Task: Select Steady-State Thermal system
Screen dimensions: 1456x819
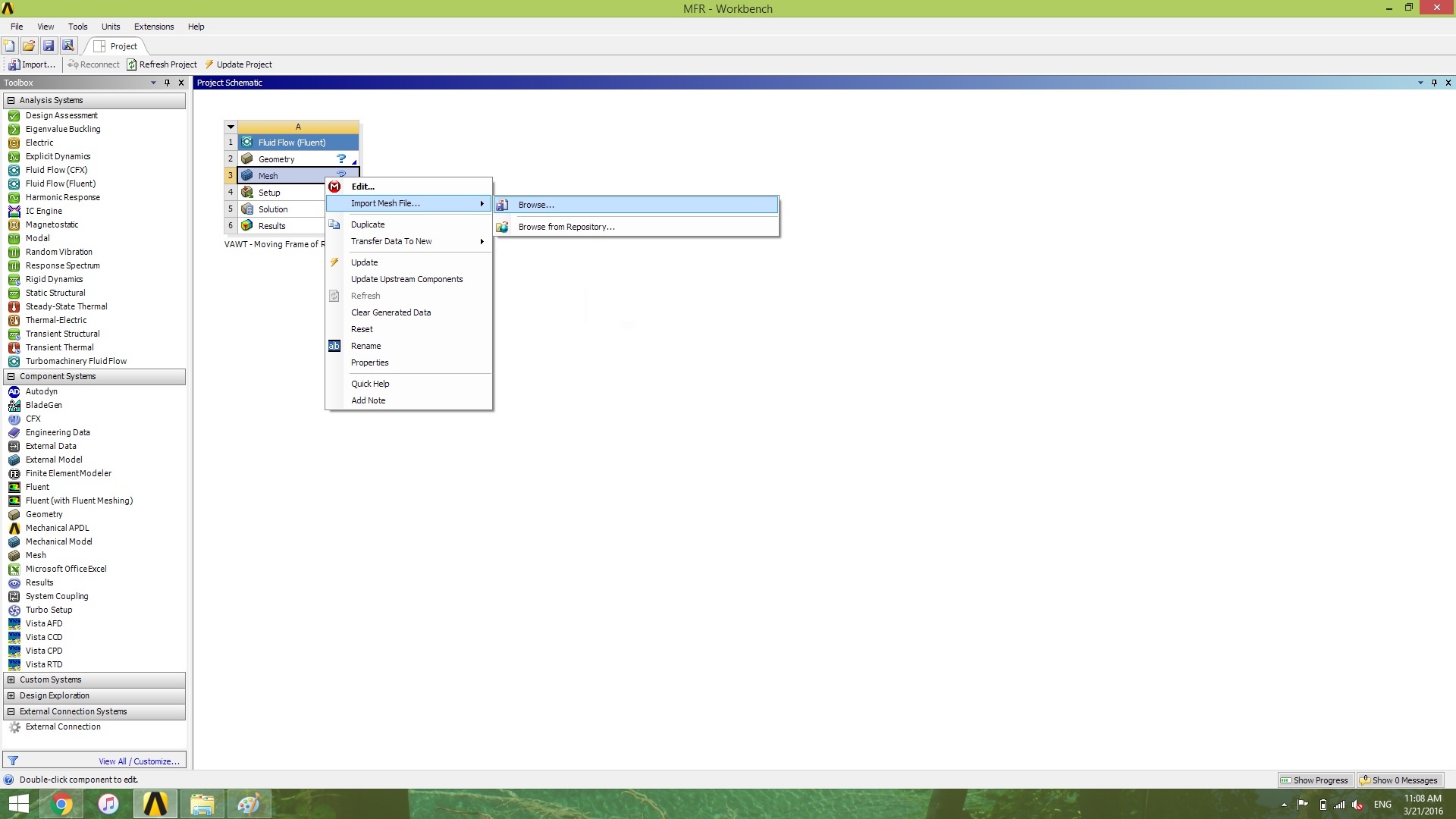Action: pos(67,306)
